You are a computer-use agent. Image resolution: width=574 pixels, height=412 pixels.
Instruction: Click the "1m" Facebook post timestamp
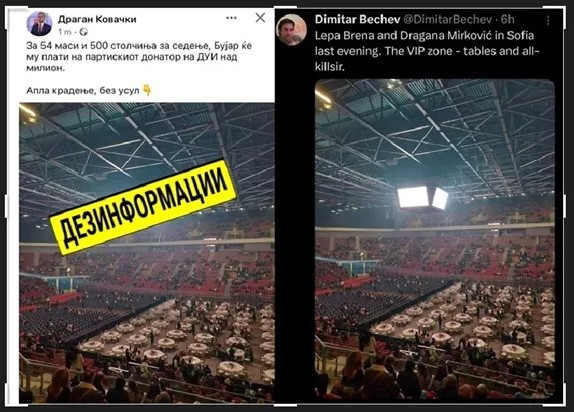point(65,32)
